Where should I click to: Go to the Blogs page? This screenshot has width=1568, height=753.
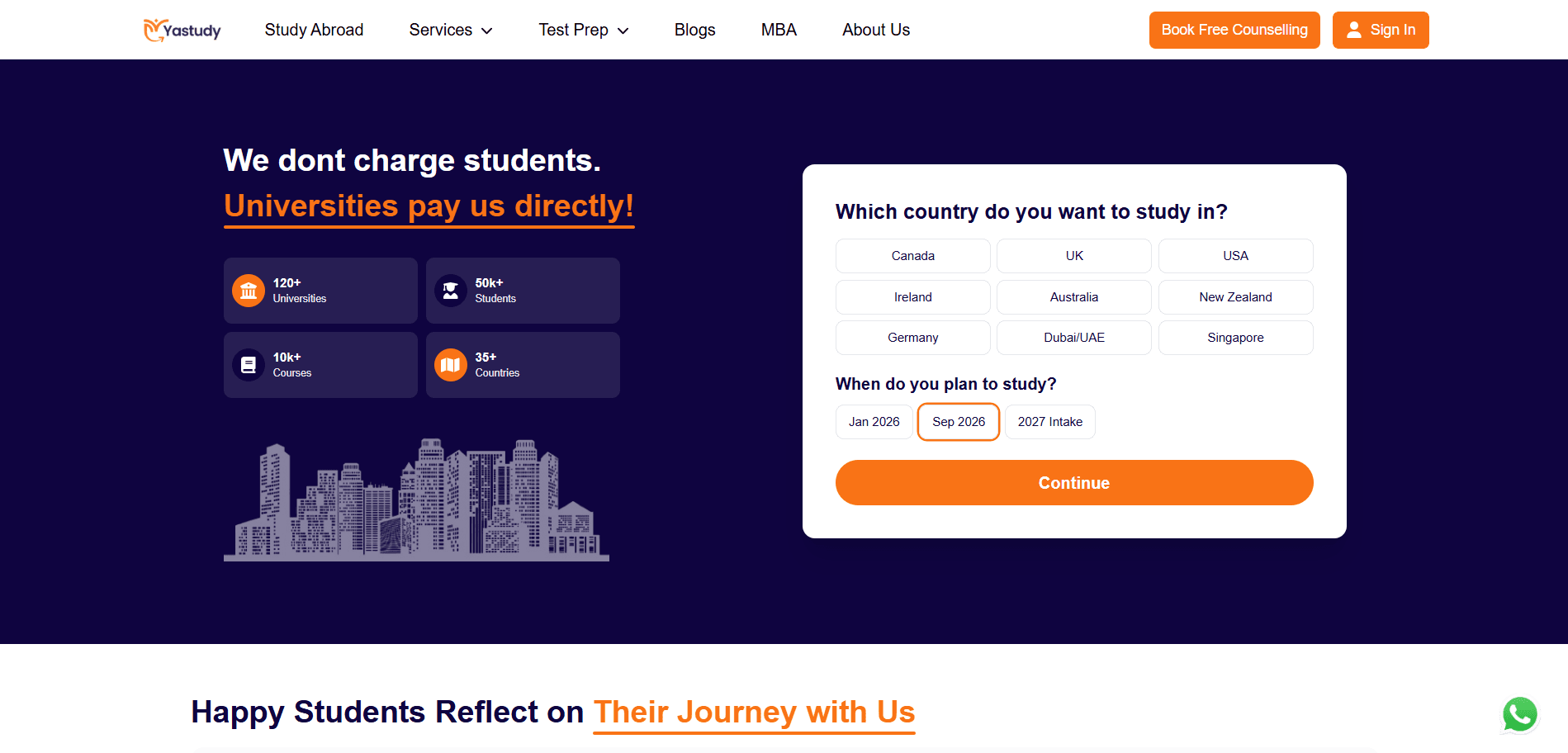point(694,30)
